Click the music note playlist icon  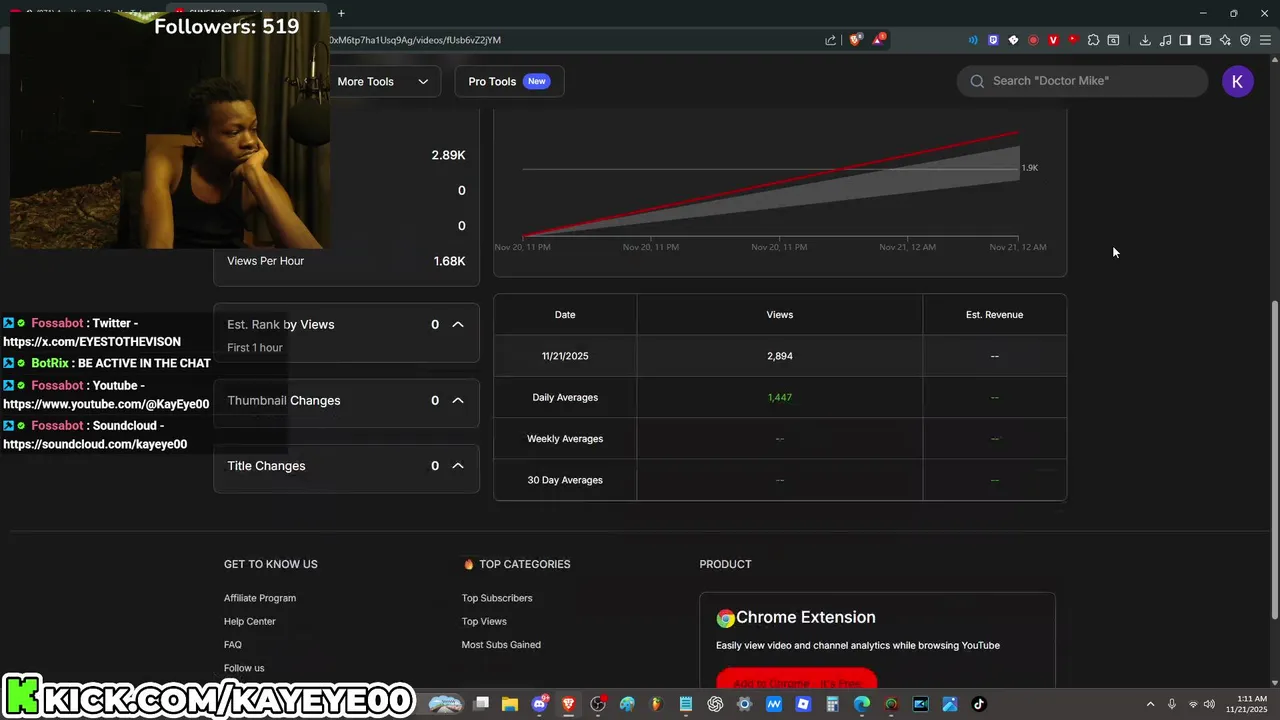tap(1165, 40)
